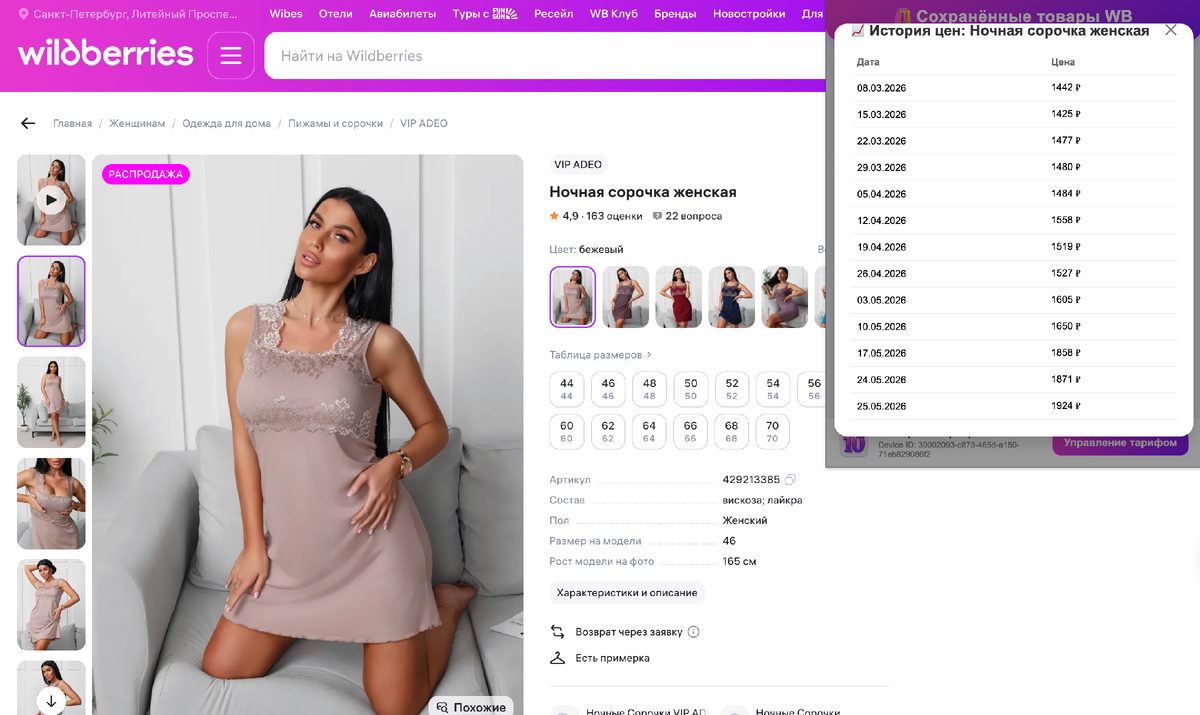
Task: Select size 62
Action: pos(608,431)
